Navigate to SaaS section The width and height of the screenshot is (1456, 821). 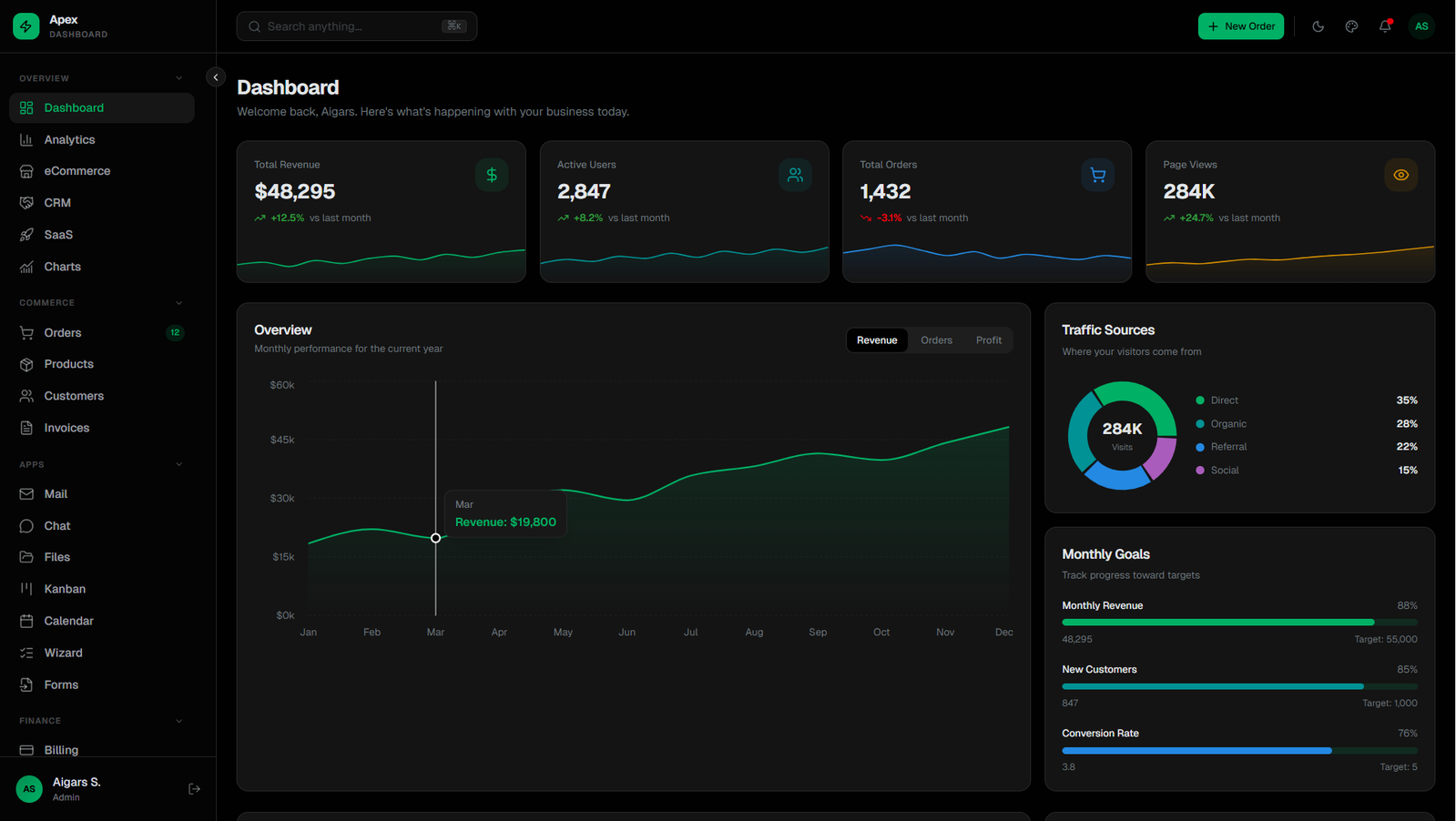click(102, 235)
